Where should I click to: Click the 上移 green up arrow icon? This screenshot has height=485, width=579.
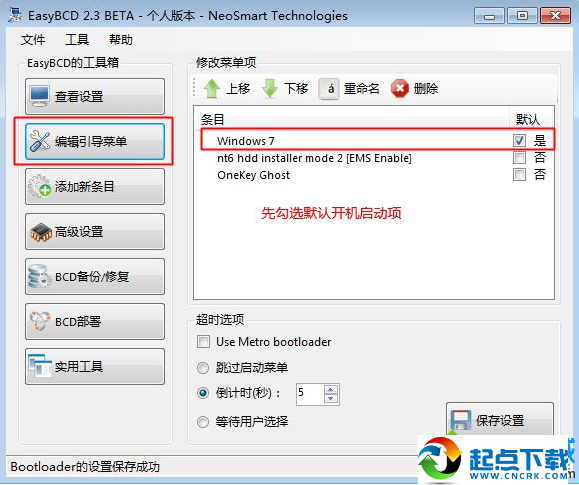click(212, 89)
